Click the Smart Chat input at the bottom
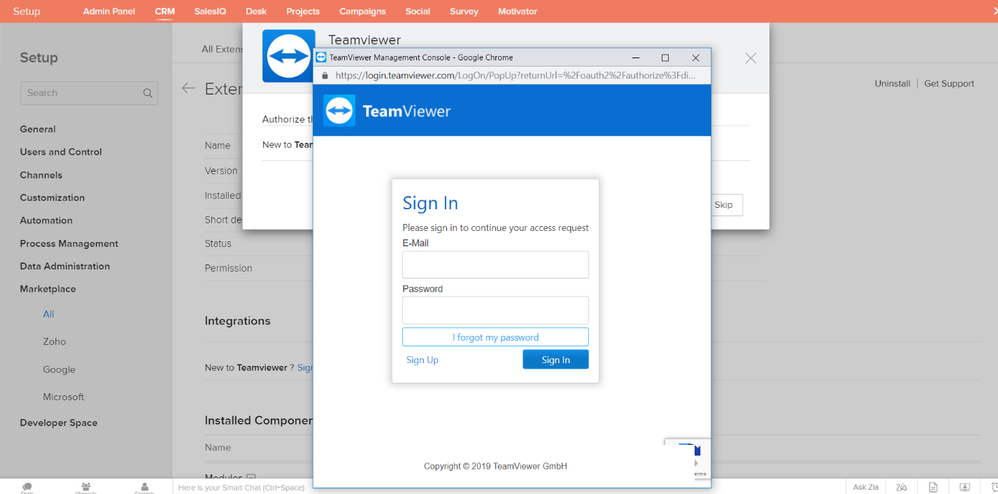 pos(242,488)
